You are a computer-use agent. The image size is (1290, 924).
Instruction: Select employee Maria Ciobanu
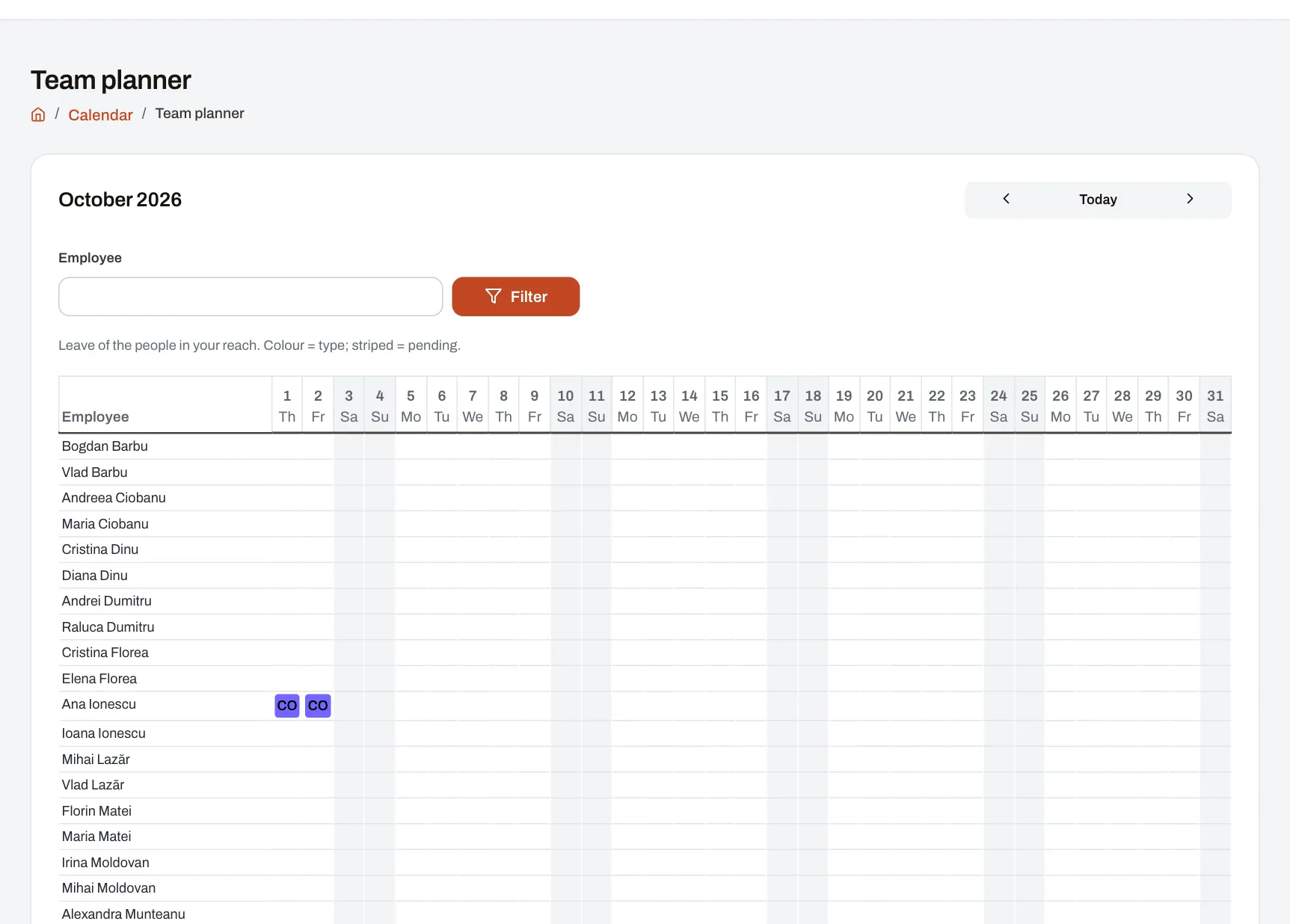105,524
